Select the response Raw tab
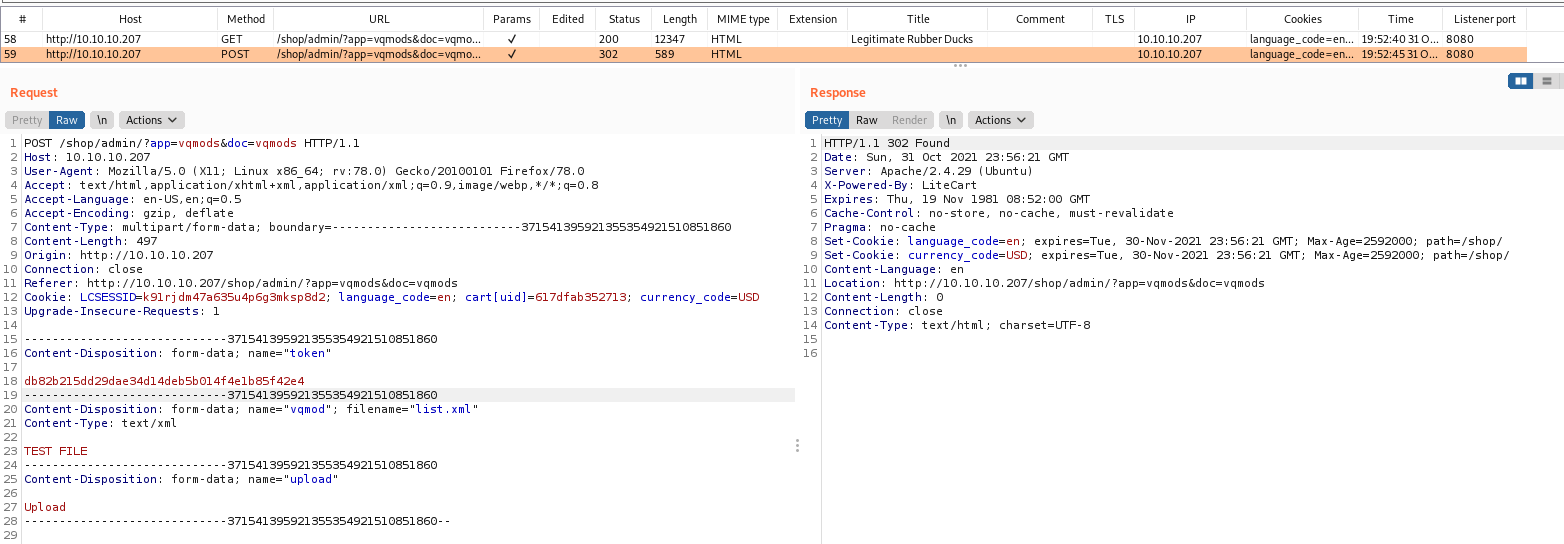 (x=867, y=120)
